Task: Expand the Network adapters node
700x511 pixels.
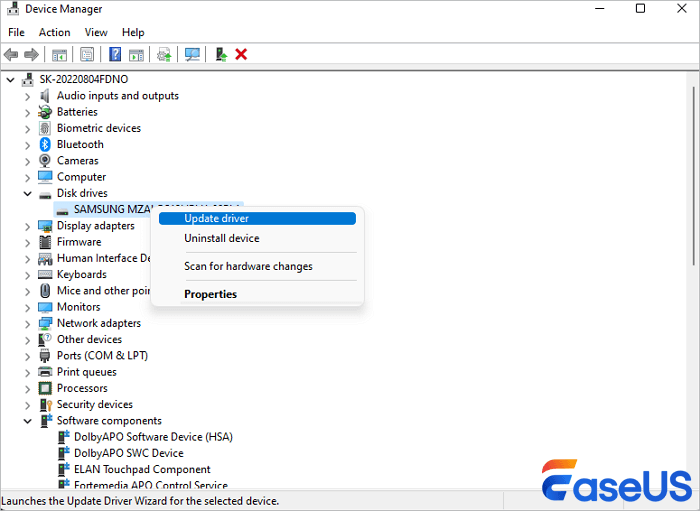Action: (28, 324)
